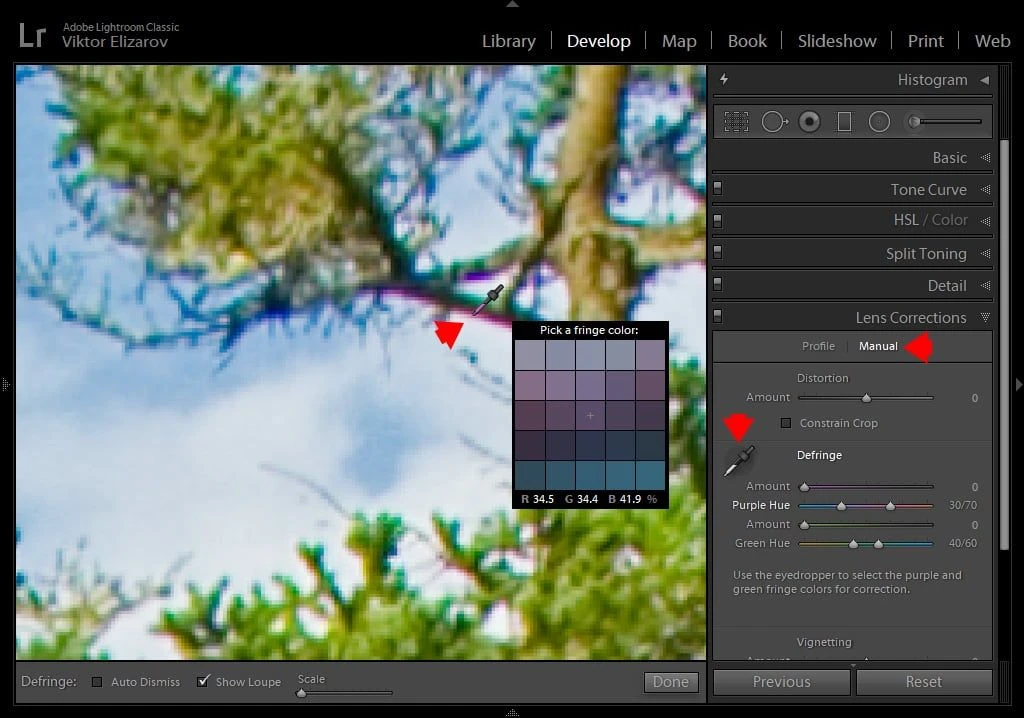This screenshot has width=1024, height=718.
Task: Click the lightning bolt histogram icon
Action: pos(724,80)
